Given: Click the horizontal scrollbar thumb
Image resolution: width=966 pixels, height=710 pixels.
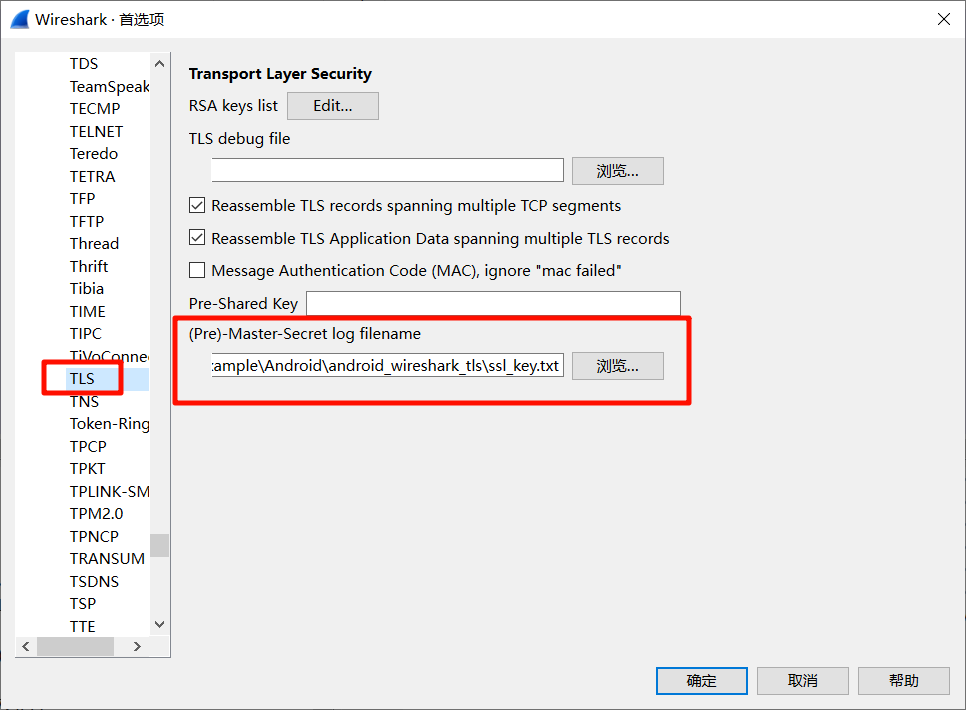Looking at the screenshot, I should pos(75,646).
